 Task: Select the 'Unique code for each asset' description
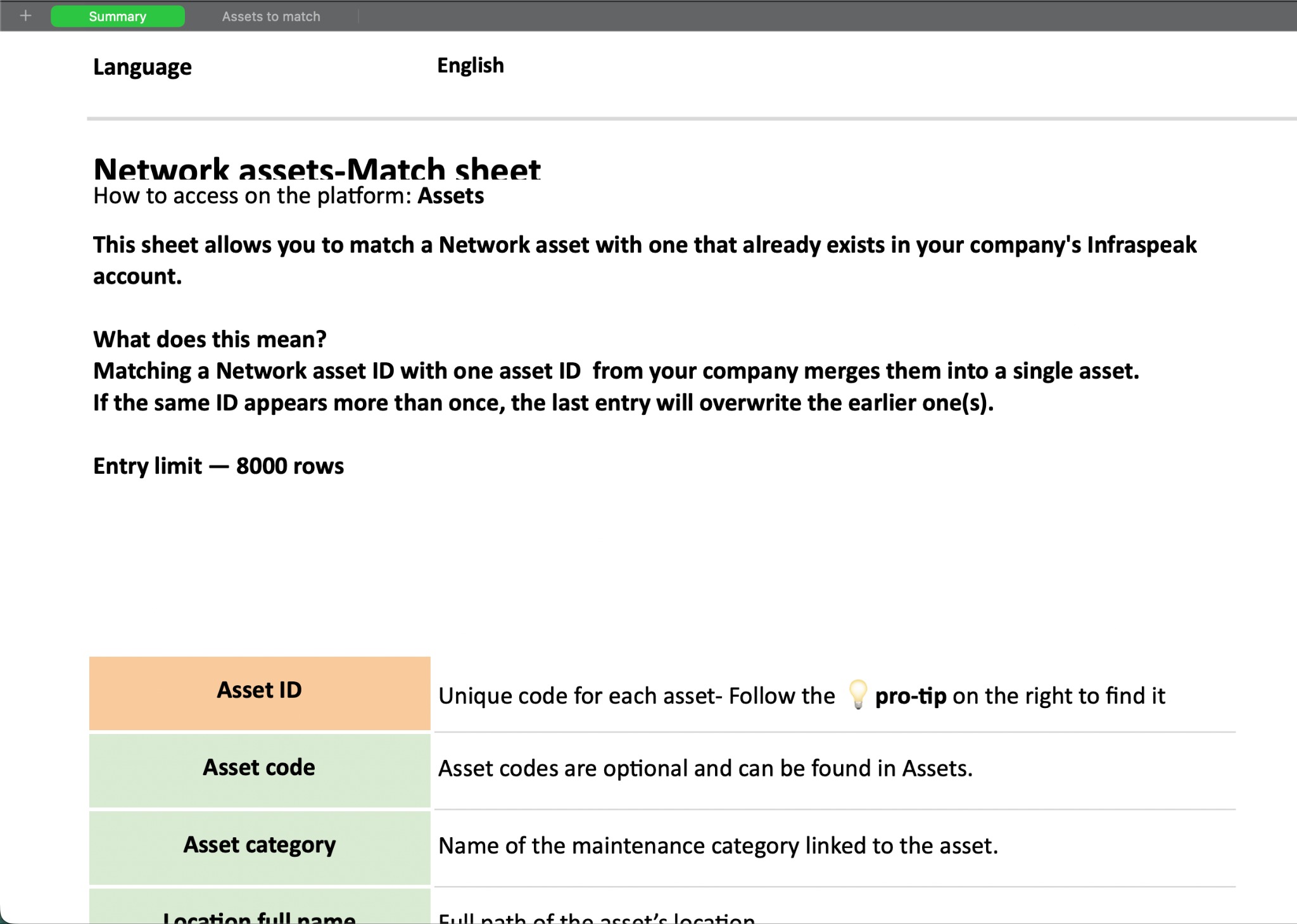[636, 696]
